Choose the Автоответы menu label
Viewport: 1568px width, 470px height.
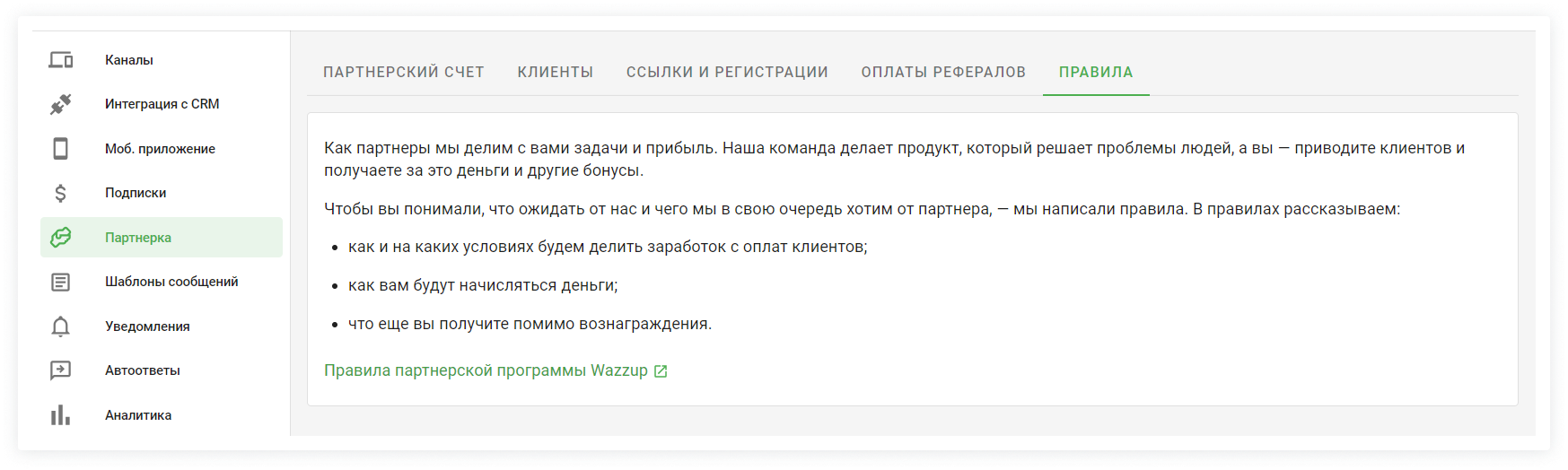click(x=143, y=370)
